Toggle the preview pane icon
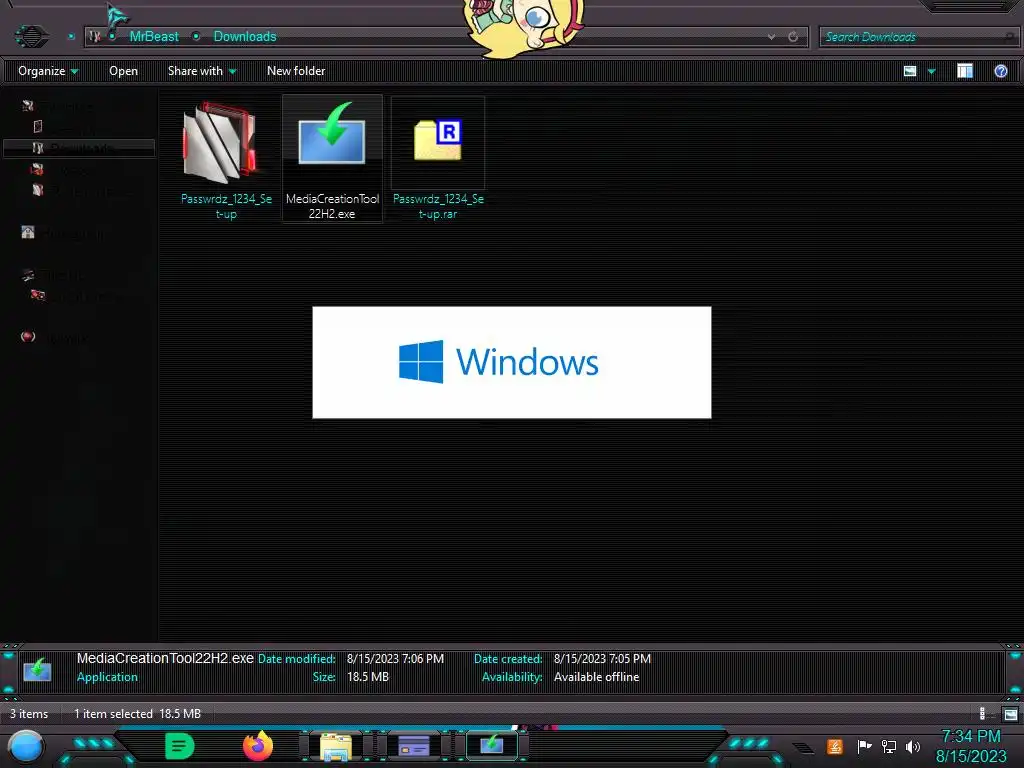Screen dimensions: 1024x768 point(965,71)
